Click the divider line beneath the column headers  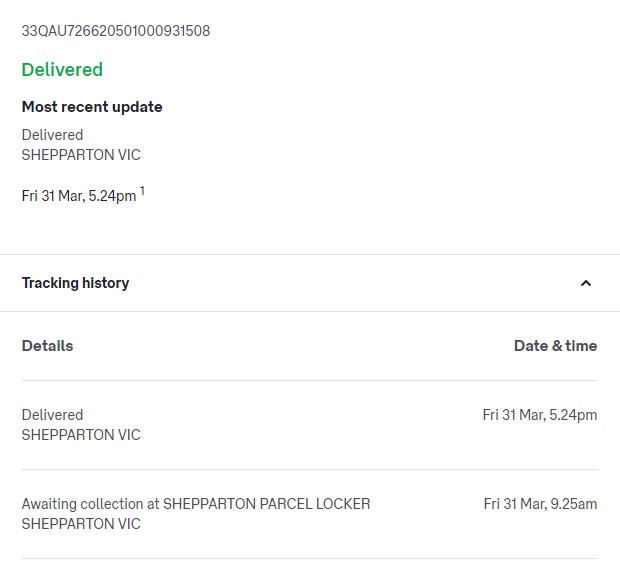click(310, 380)
